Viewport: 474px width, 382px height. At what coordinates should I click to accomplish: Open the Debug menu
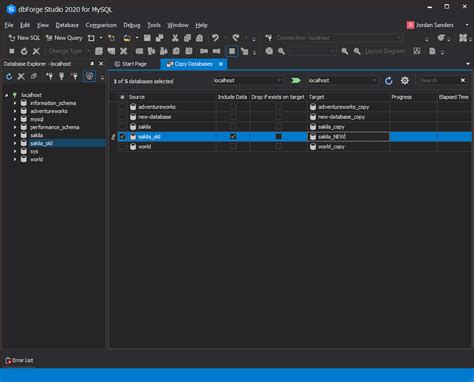(x=132, y=25)
